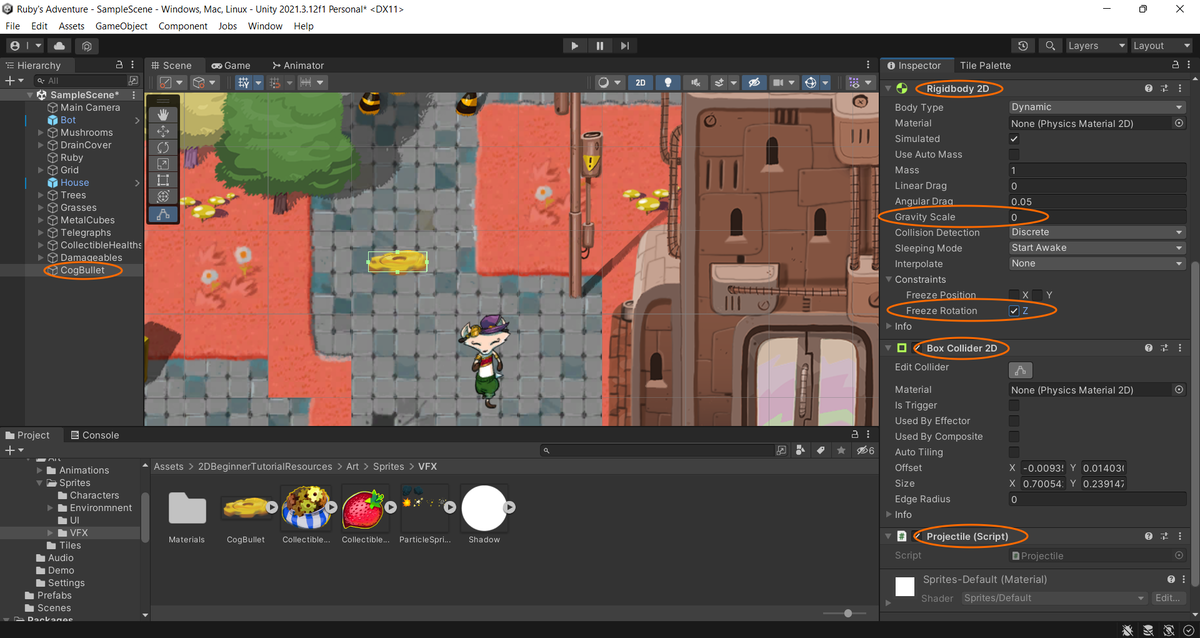
Task: Open Box Collider 2D more options menu
Action: click(x=1180, y=348)
